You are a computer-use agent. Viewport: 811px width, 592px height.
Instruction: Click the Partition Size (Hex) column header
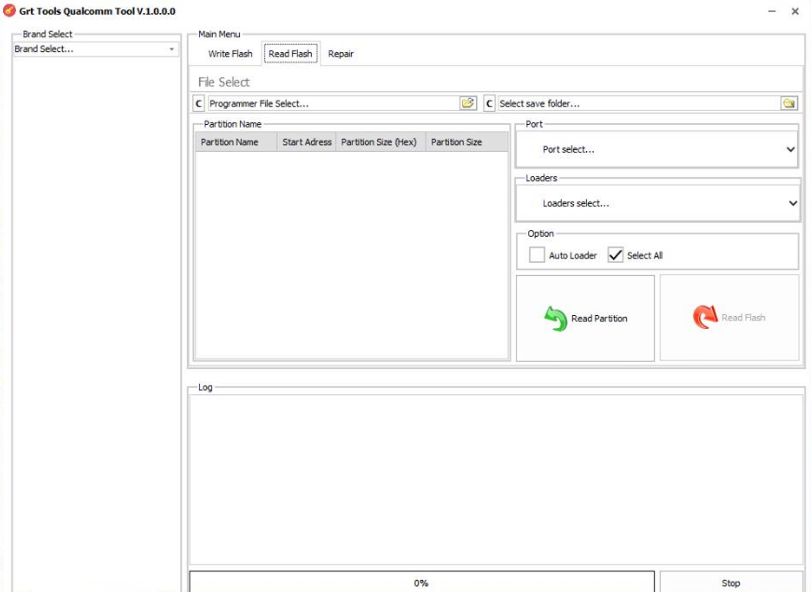click(x=381, y=142)
